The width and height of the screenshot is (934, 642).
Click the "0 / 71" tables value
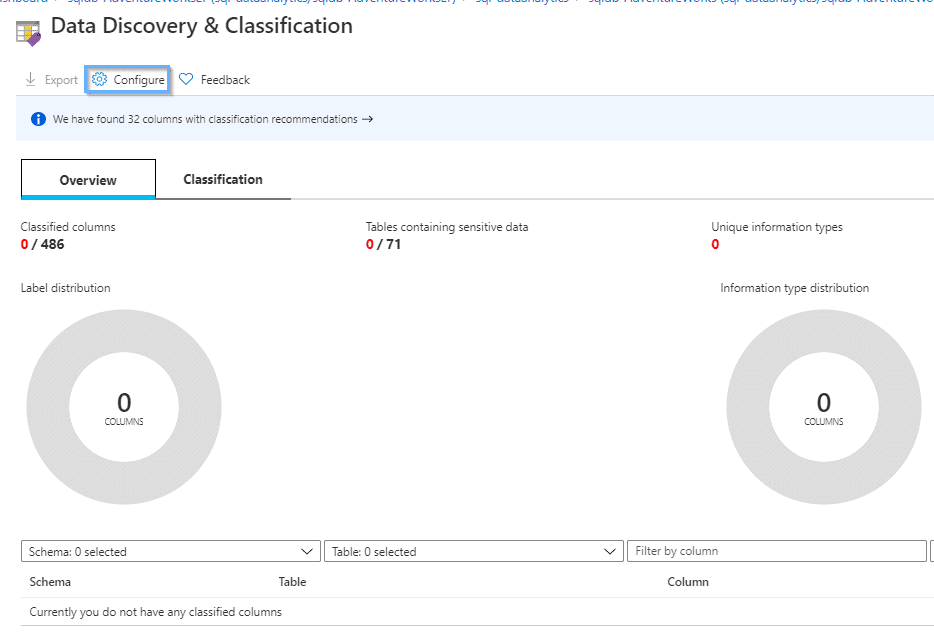point(383,244)
